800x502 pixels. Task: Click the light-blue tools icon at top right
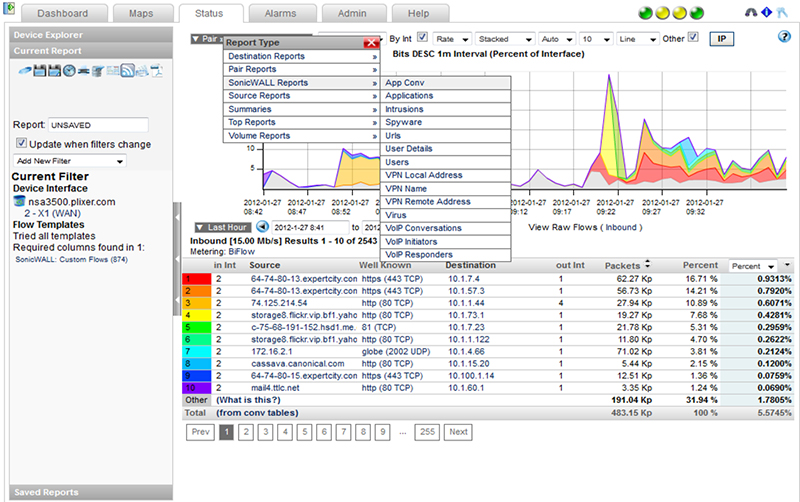782,12
